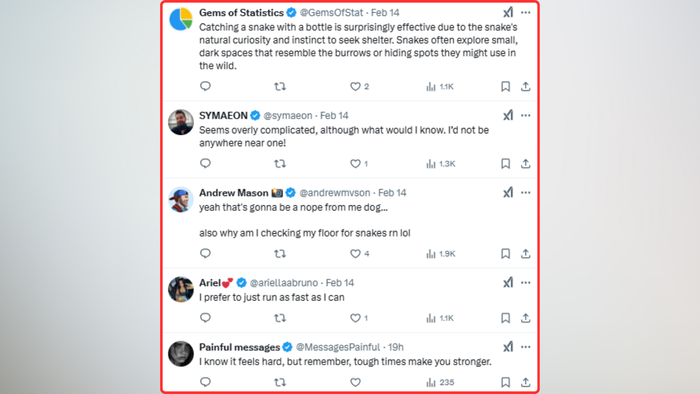Image resolution: width=700 pixels, height=394 pixels.
Task: Open the @andrewmvson profile handle
Action: tap(335, 193)
